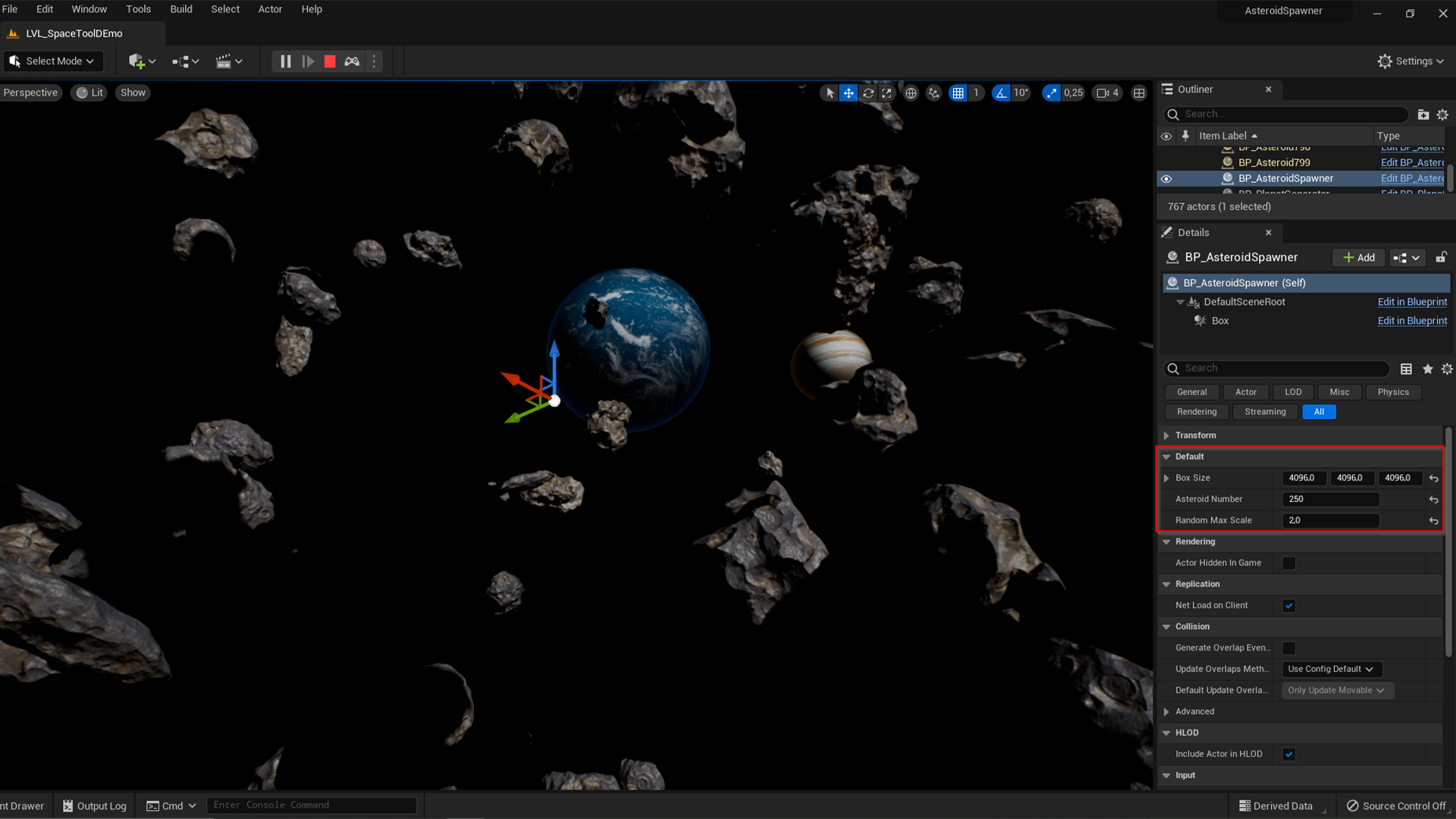Open the Window menu

click(89, 9)
